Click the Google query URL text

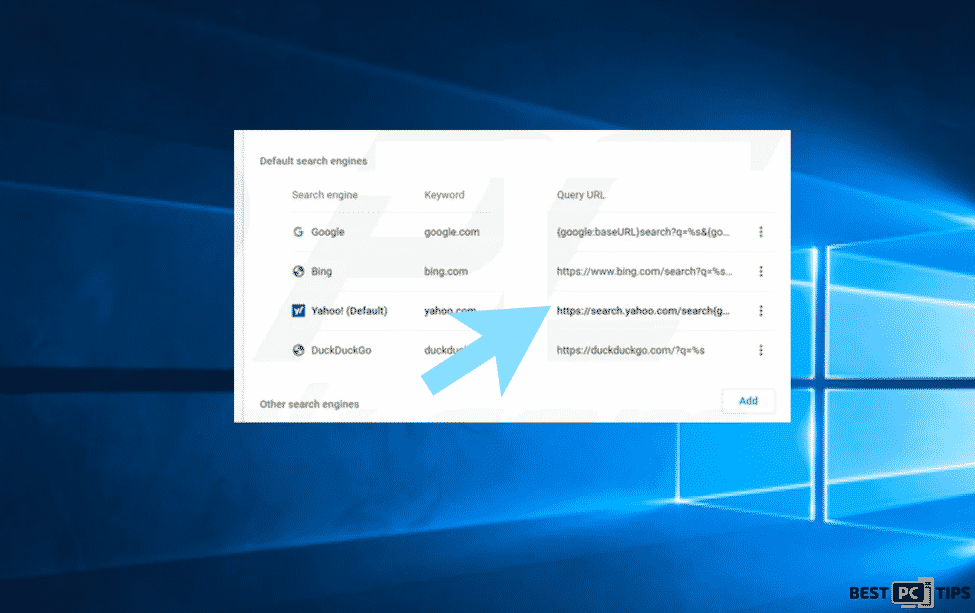point(643,232)
